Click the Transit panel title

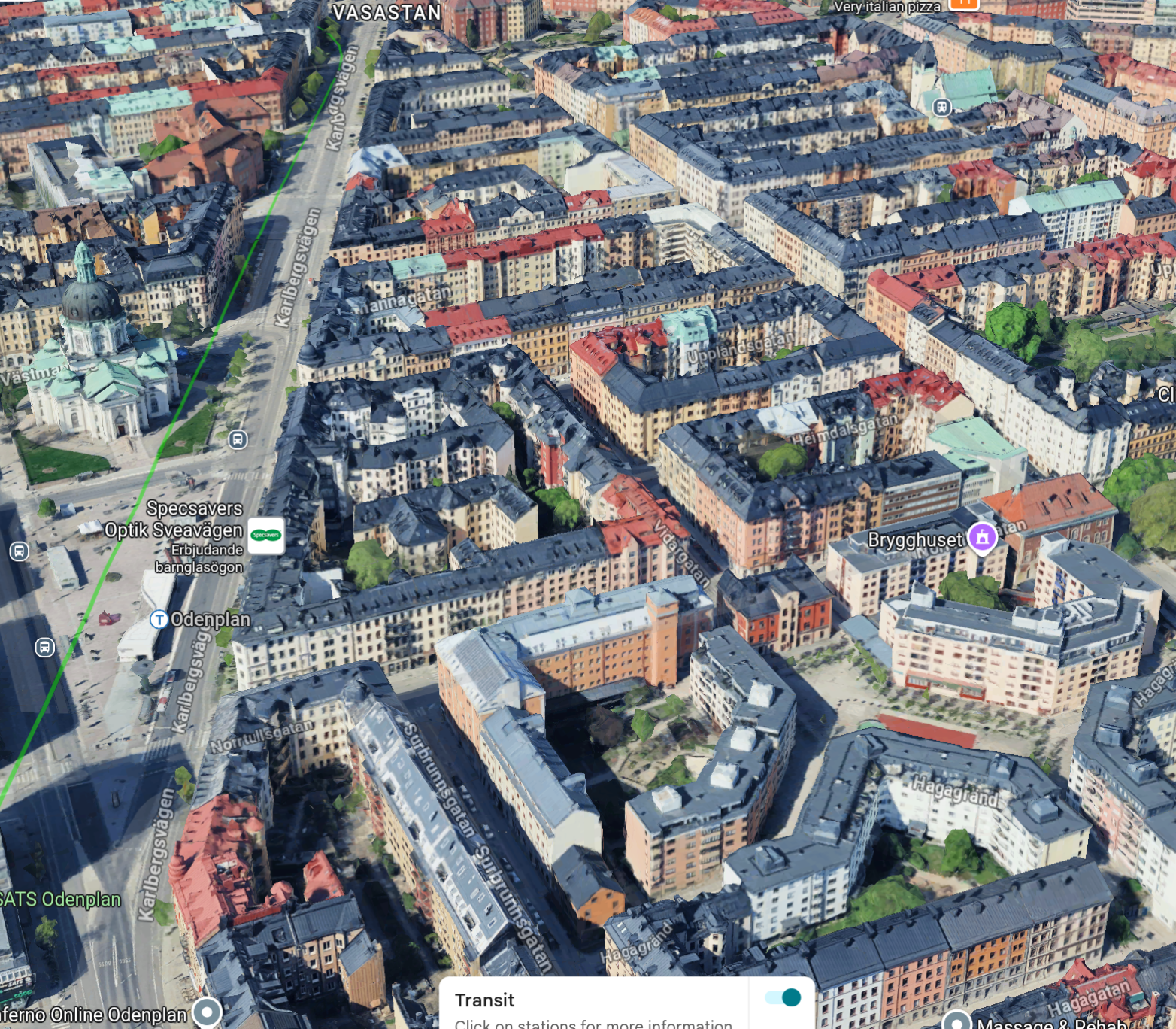[484, 1000]
